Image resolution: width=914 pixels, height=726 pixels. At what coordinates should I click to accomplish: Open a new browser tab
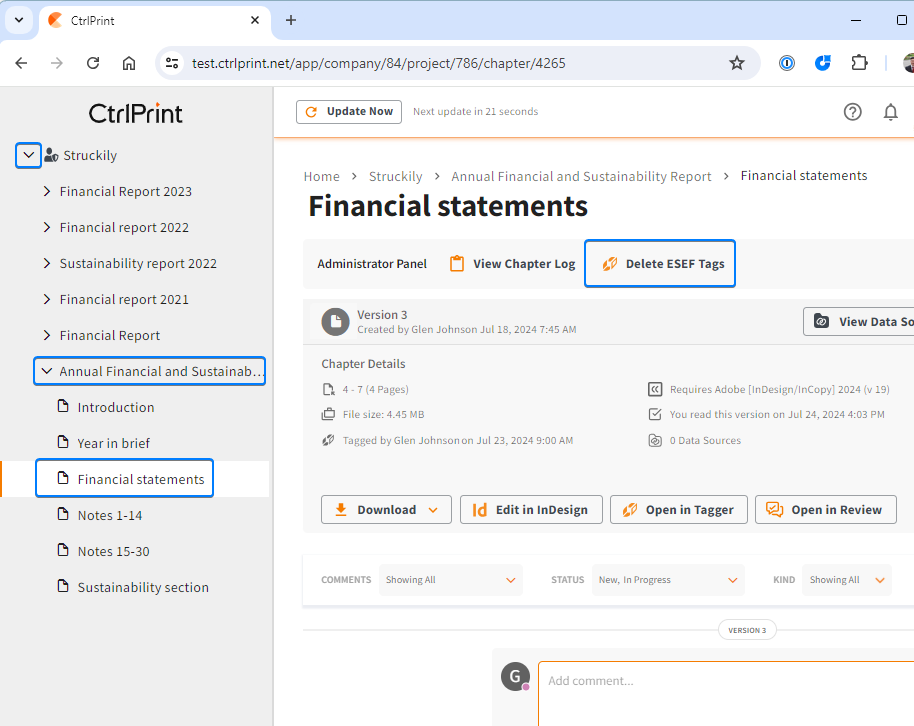291,20
